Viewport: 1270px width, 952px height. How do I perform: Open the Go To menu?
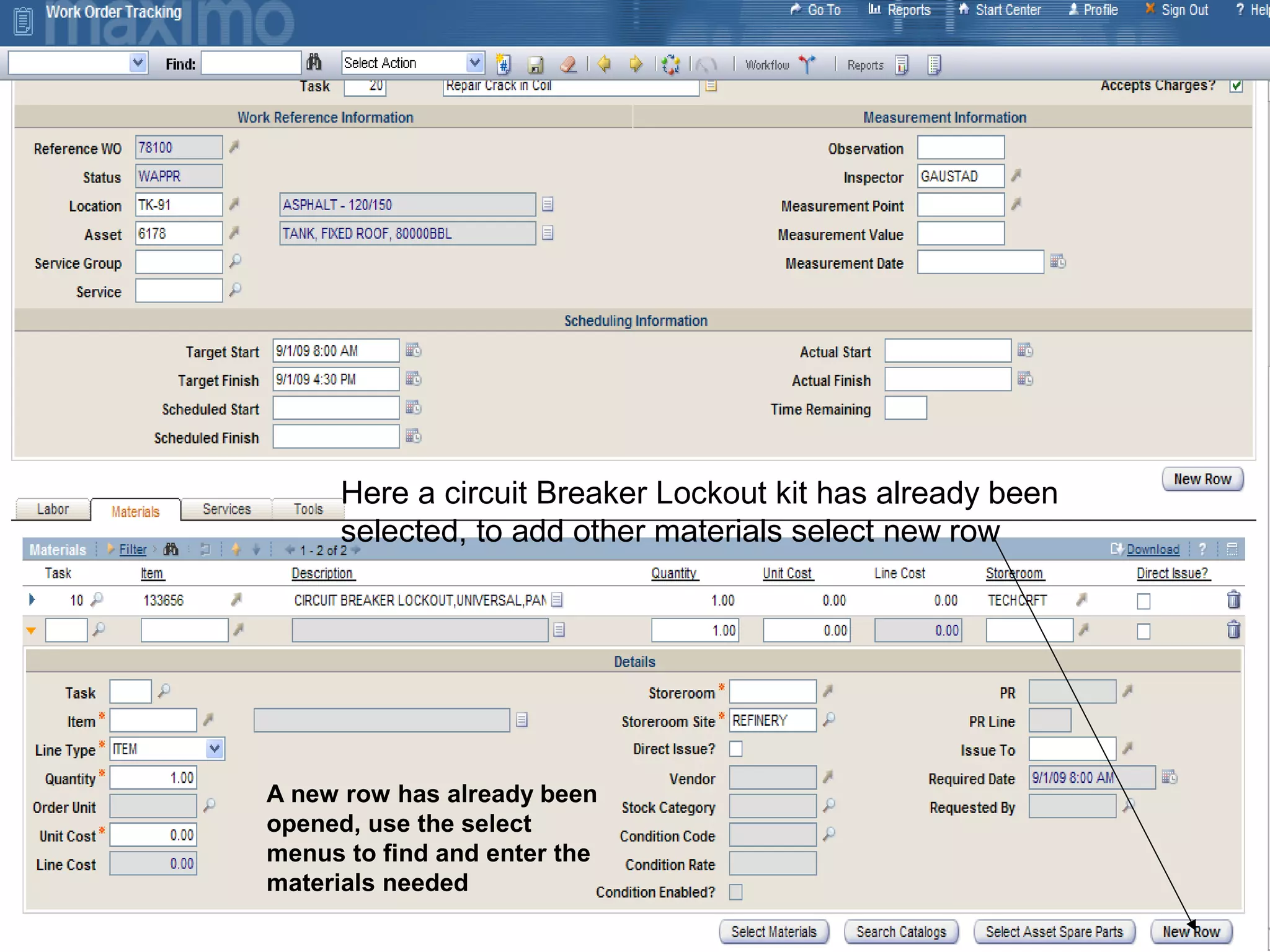click(x=816, y=10)
